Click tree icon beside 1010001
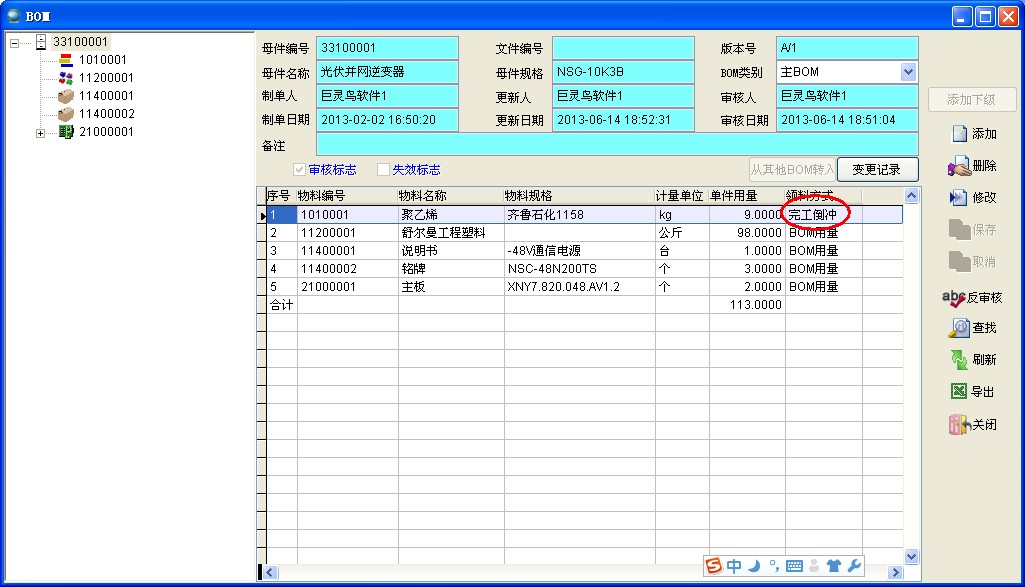 (x=65, y=60)
